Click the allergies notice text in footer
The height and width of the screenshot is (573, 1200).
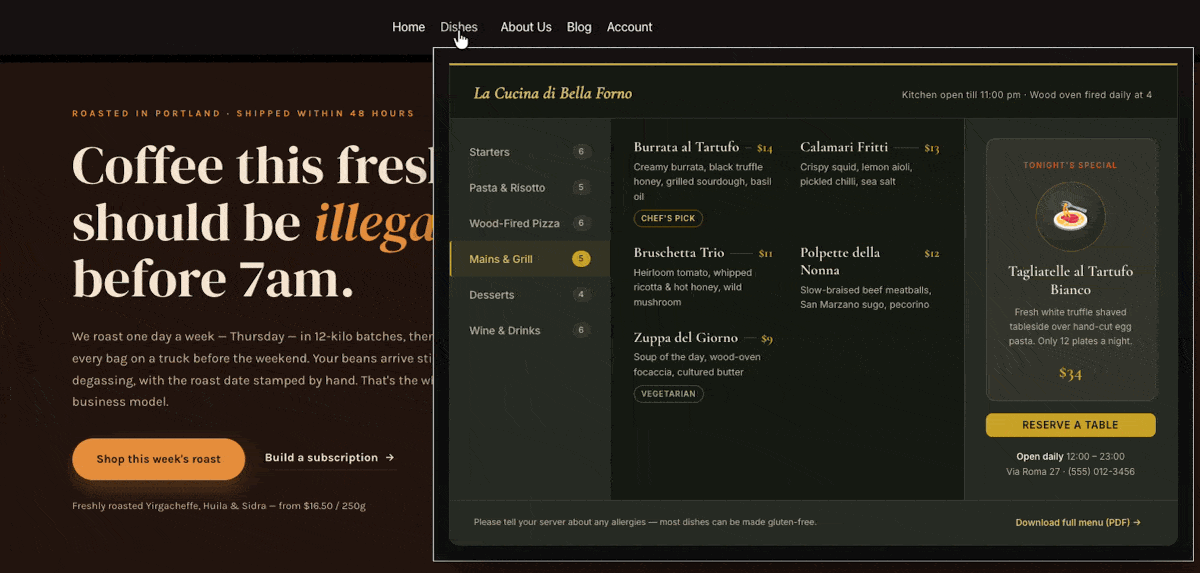[x=645, y=522]
